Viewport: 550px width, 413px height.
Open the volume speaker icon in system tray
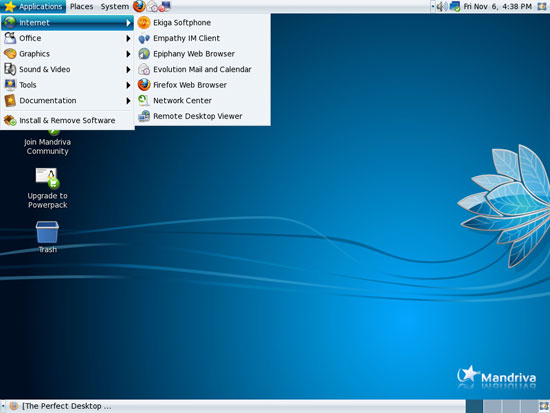tap(442, 6)
